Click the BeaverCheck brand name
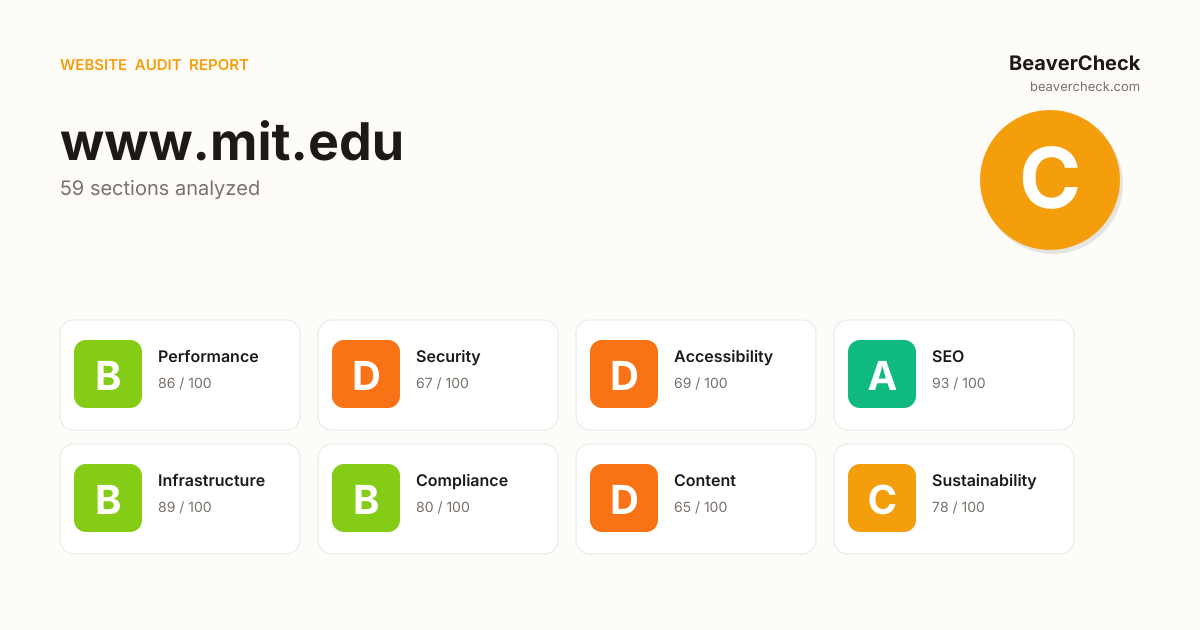Viewport: 1200px width, 630px height. point(1074,63)
